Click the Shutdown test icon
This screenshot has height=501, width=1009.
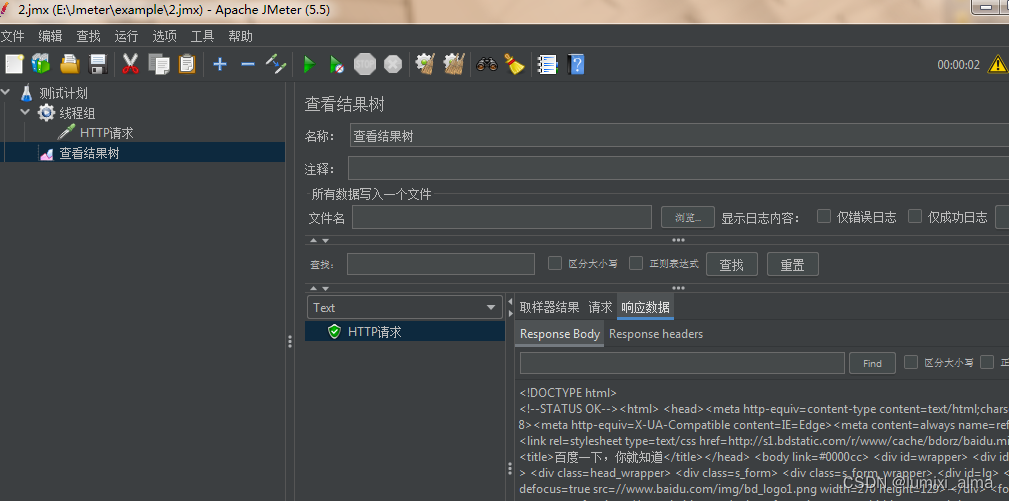(x=393, y=64)
